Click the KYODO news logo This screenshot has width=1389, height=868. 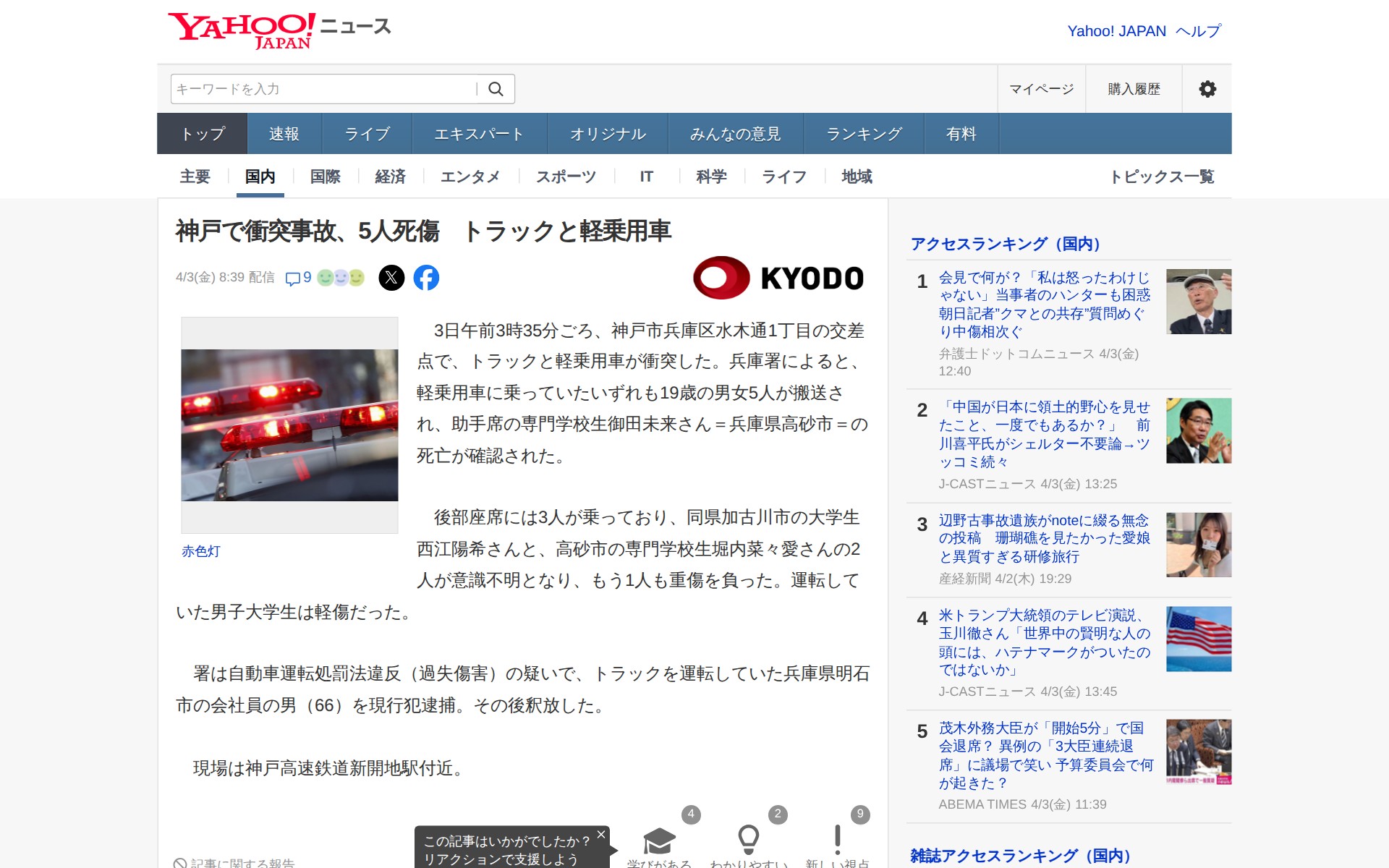778,278
